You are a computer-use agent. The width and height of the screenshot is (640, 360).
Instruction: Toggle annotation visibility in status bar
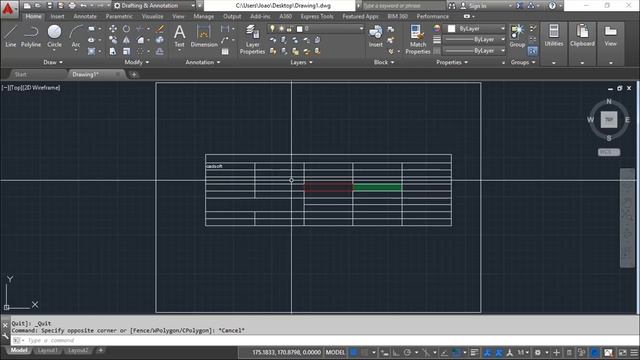pos(487,352)
